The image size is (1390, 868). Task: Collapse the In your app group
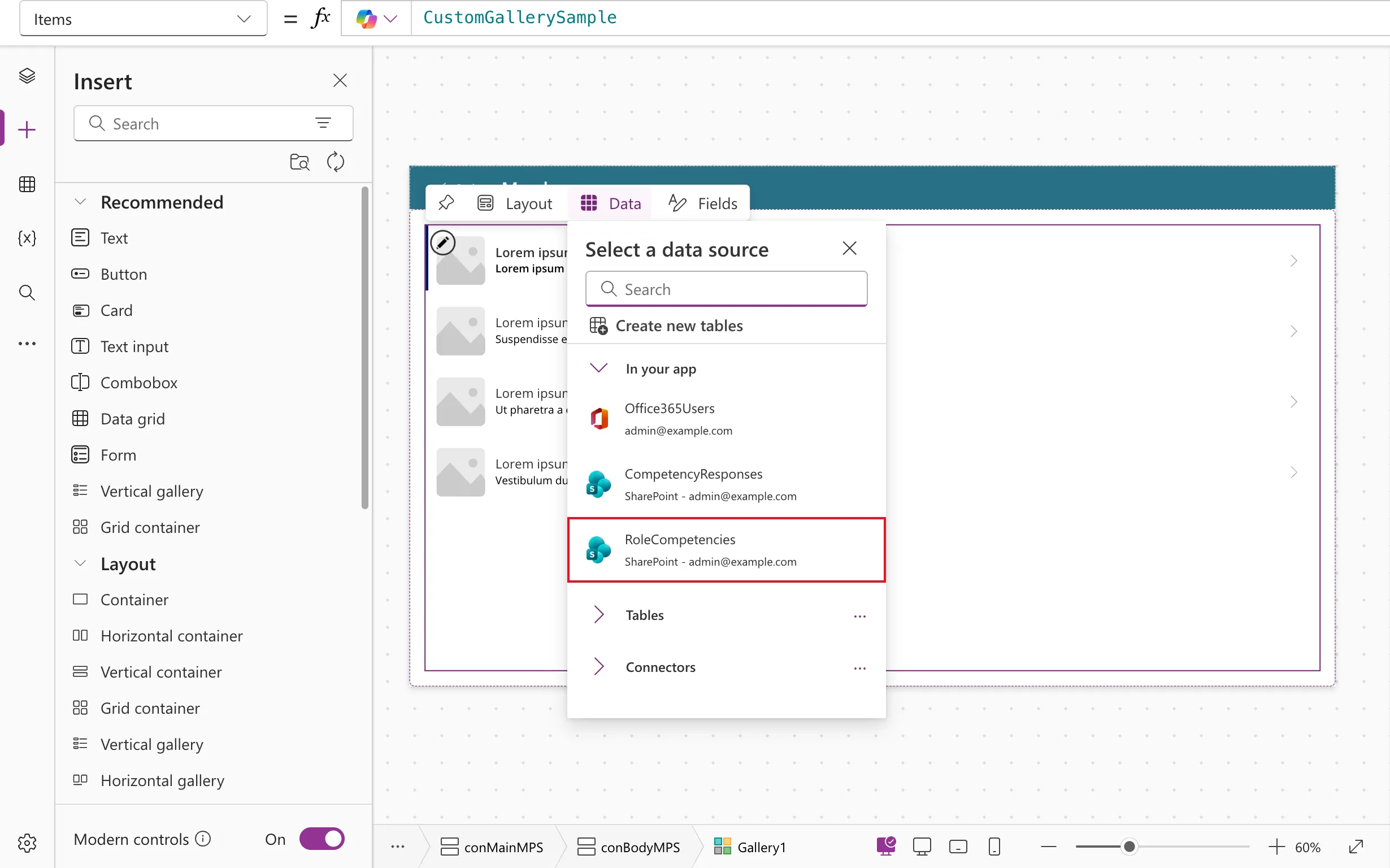pos(598,368)
